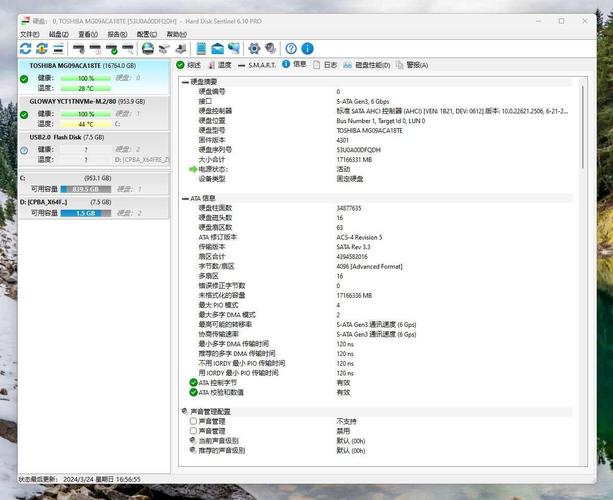Switch to the 温度 tab
The image size is (613, 500).
click(x=219, y=65)
